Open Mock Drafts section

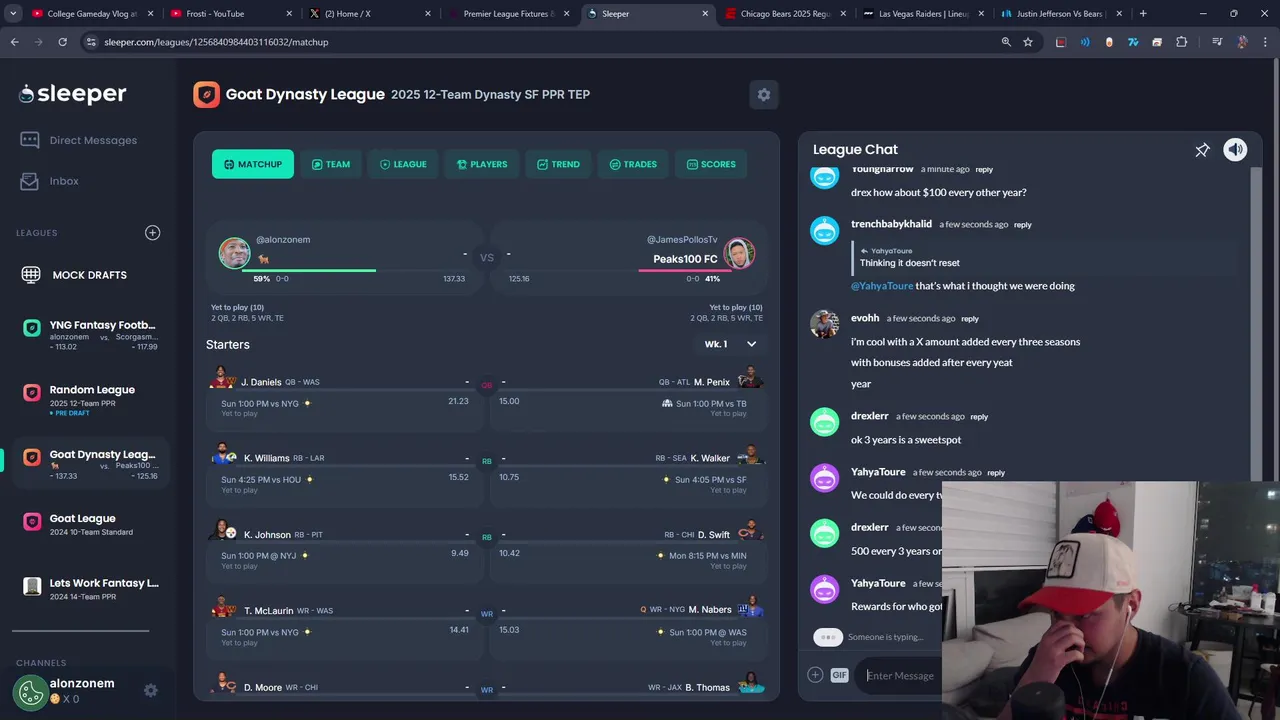pyautogui.click(x=75, y=275)
